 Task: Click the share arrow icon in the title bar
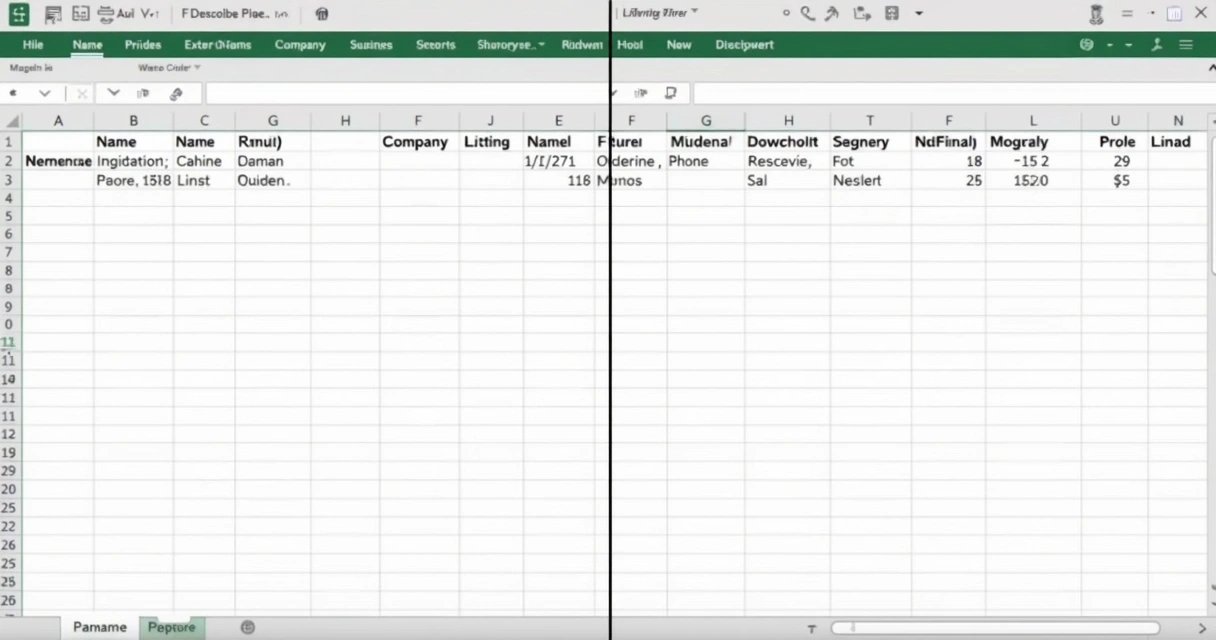[862, 13]
